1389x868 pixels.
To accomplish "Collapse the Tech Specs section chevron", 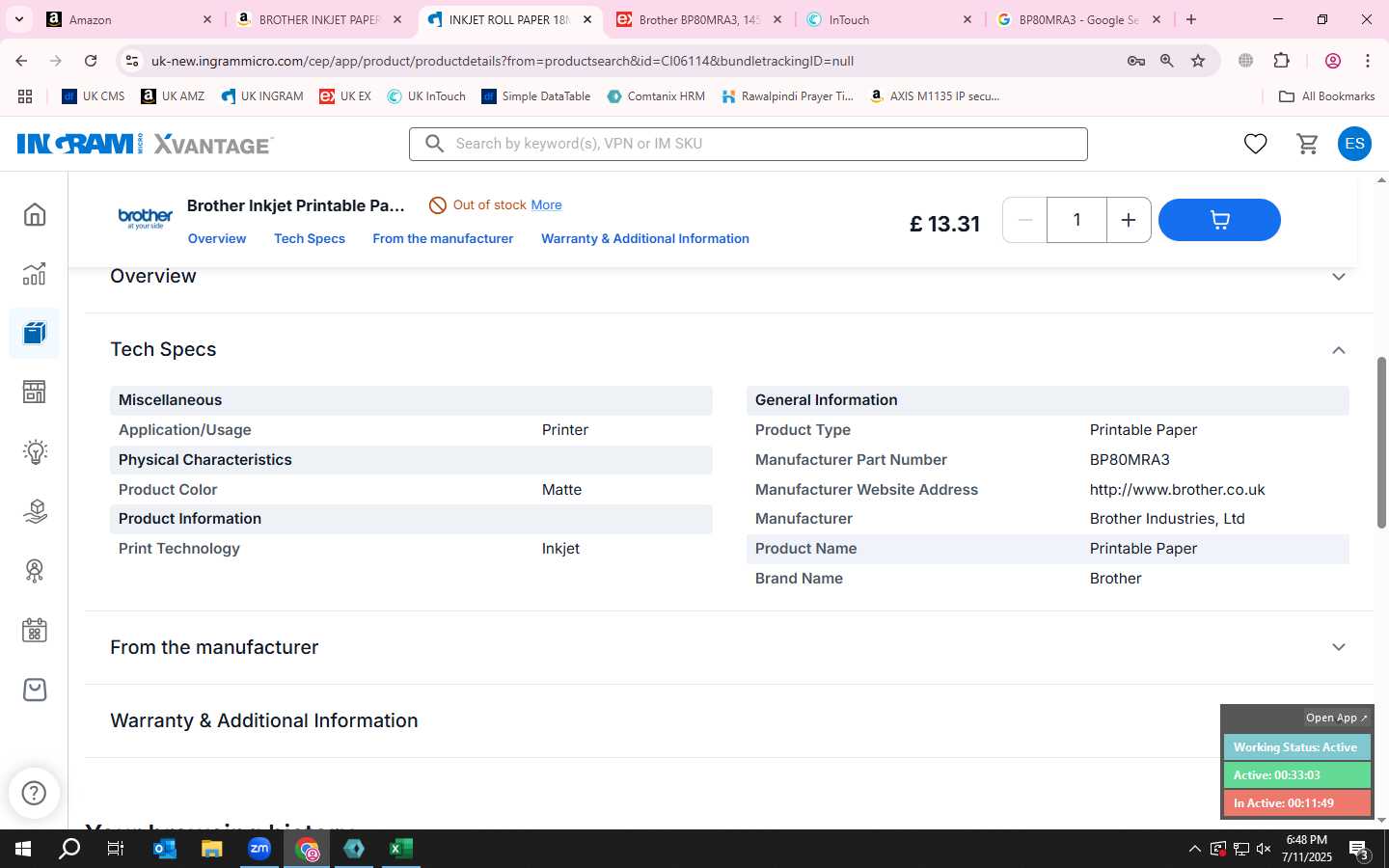I will pos(1339,350).
